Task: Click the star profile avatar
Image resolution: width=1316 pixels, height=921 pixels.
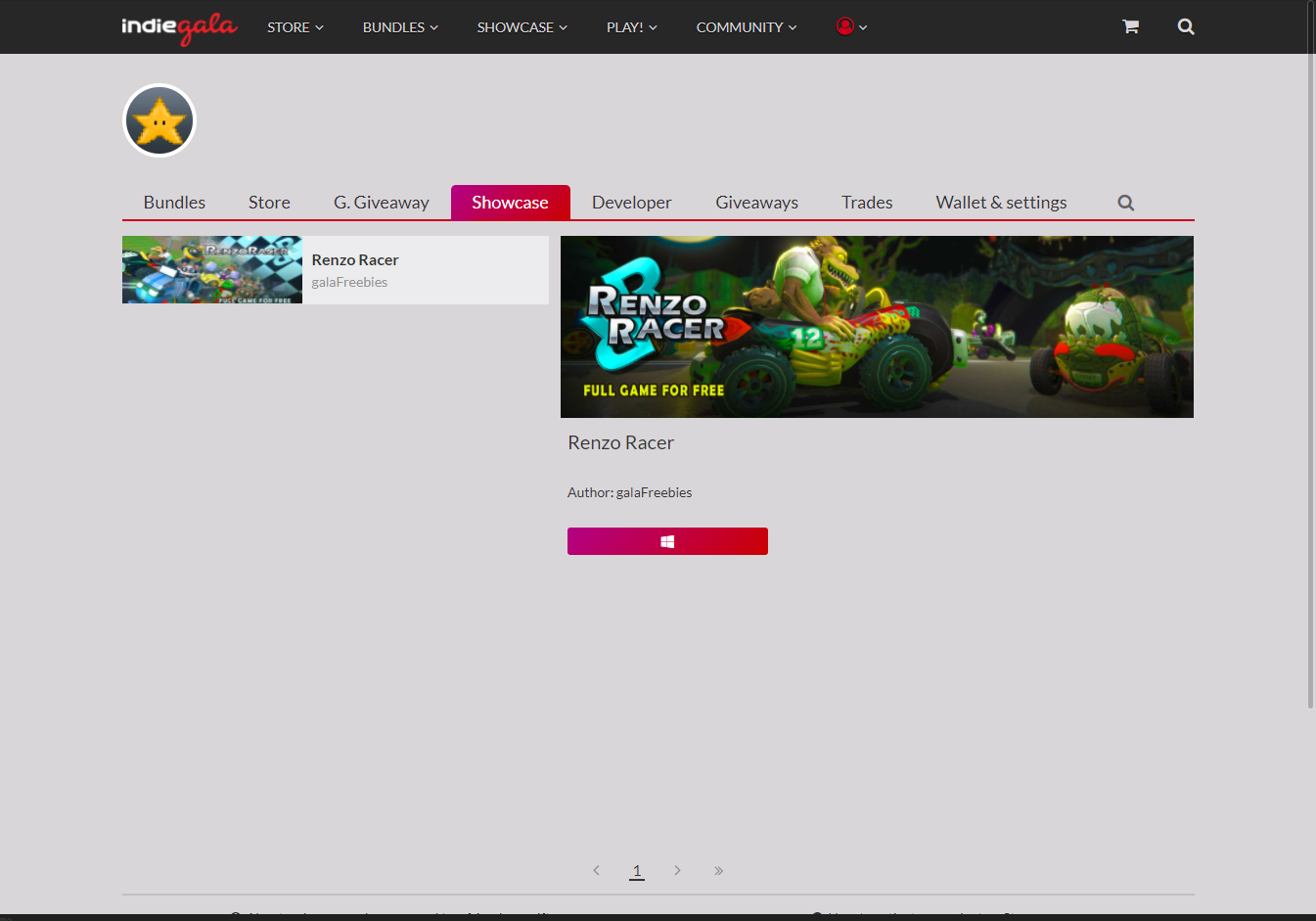Action: point(159,120)
